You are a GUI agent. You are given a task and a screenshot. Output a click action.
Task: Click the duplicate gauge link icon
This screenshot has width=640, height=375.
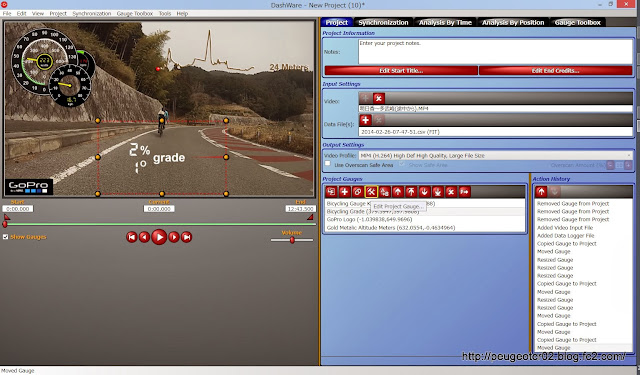[358, 192]
